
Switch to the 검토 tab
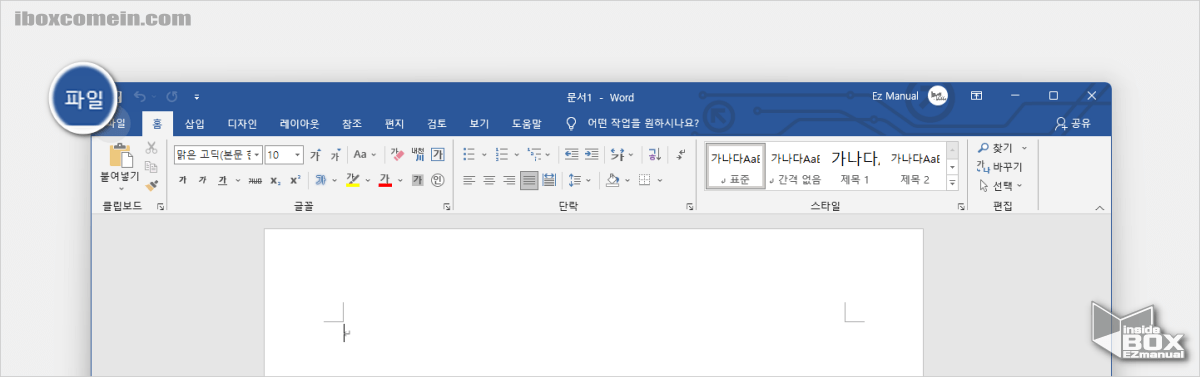point(437,124)
